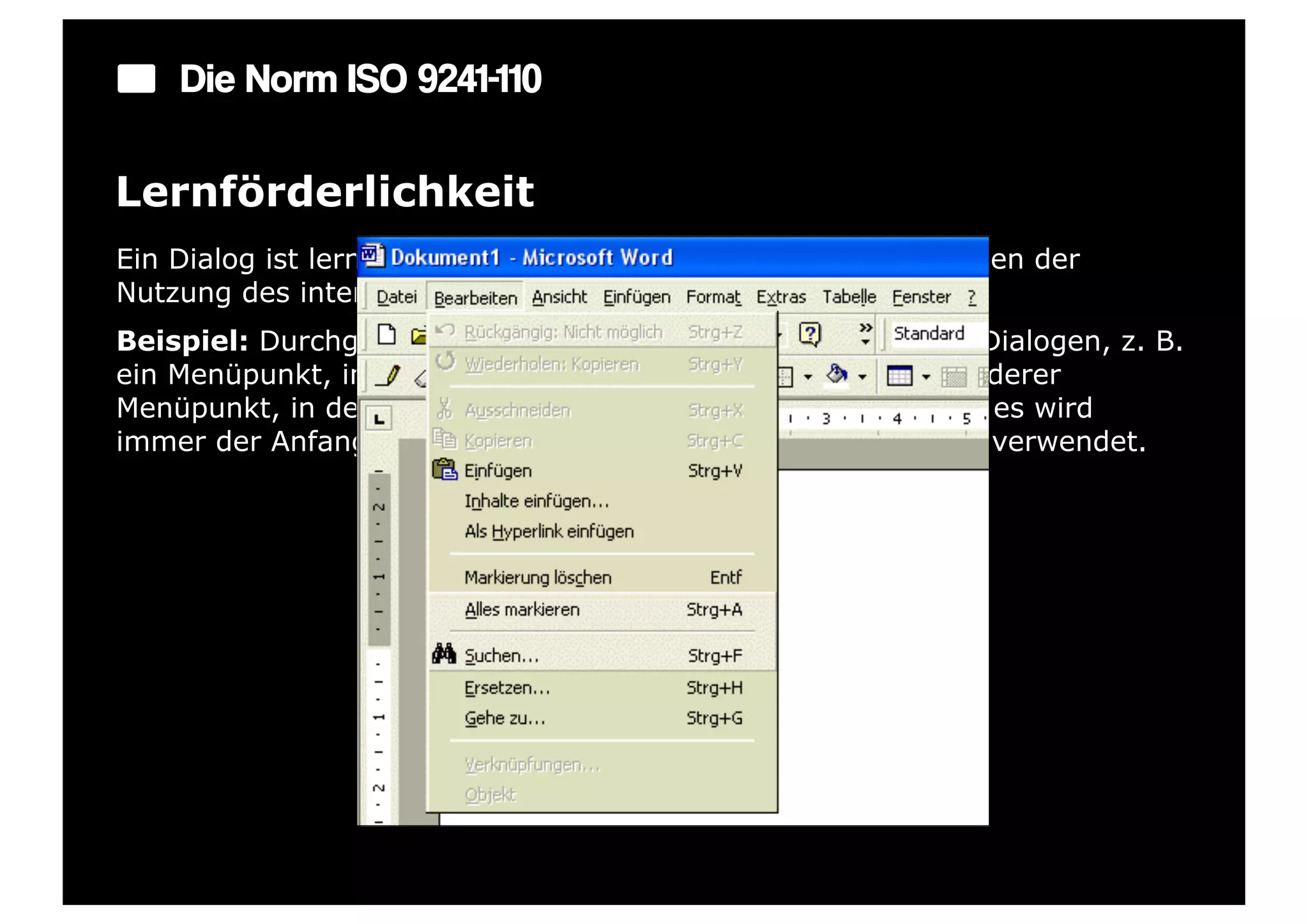Choose Suchen... with binoculars icon
The height and width of the screenshot is (924, 1308).
(x=602, y=656)
